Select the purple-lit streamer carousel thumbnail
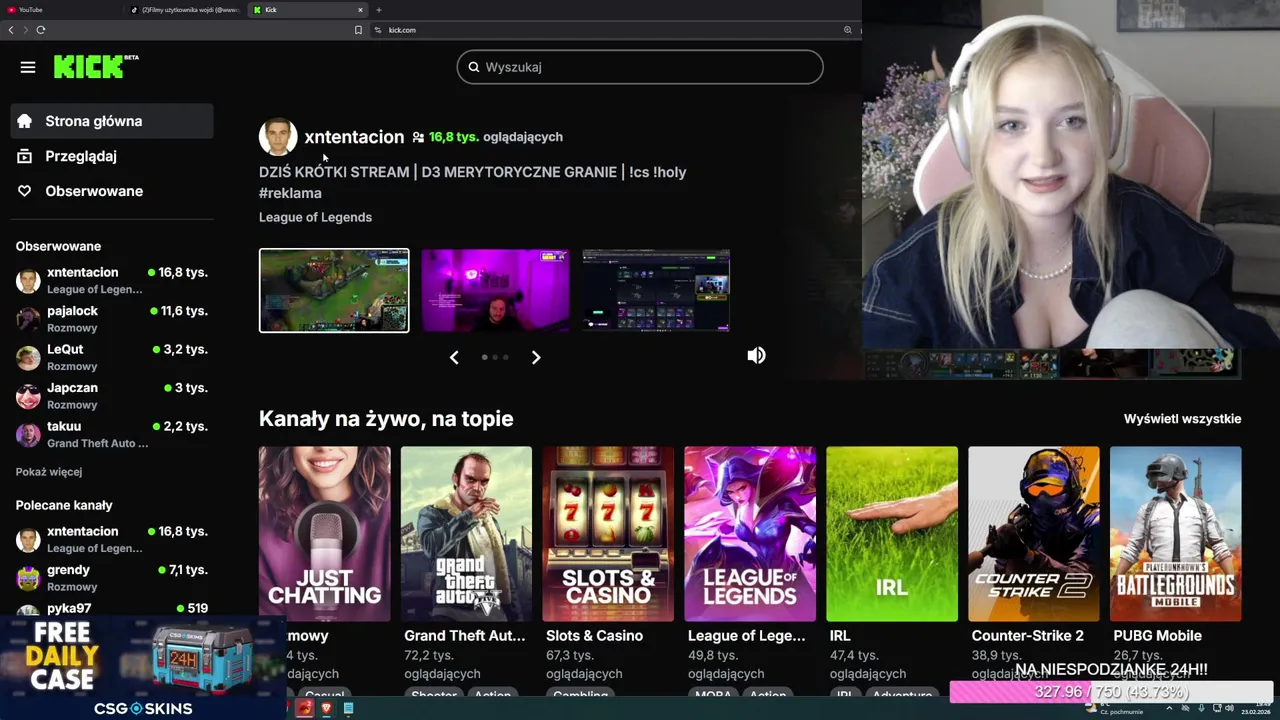The image size is (1280, 720). pos(495,290)
